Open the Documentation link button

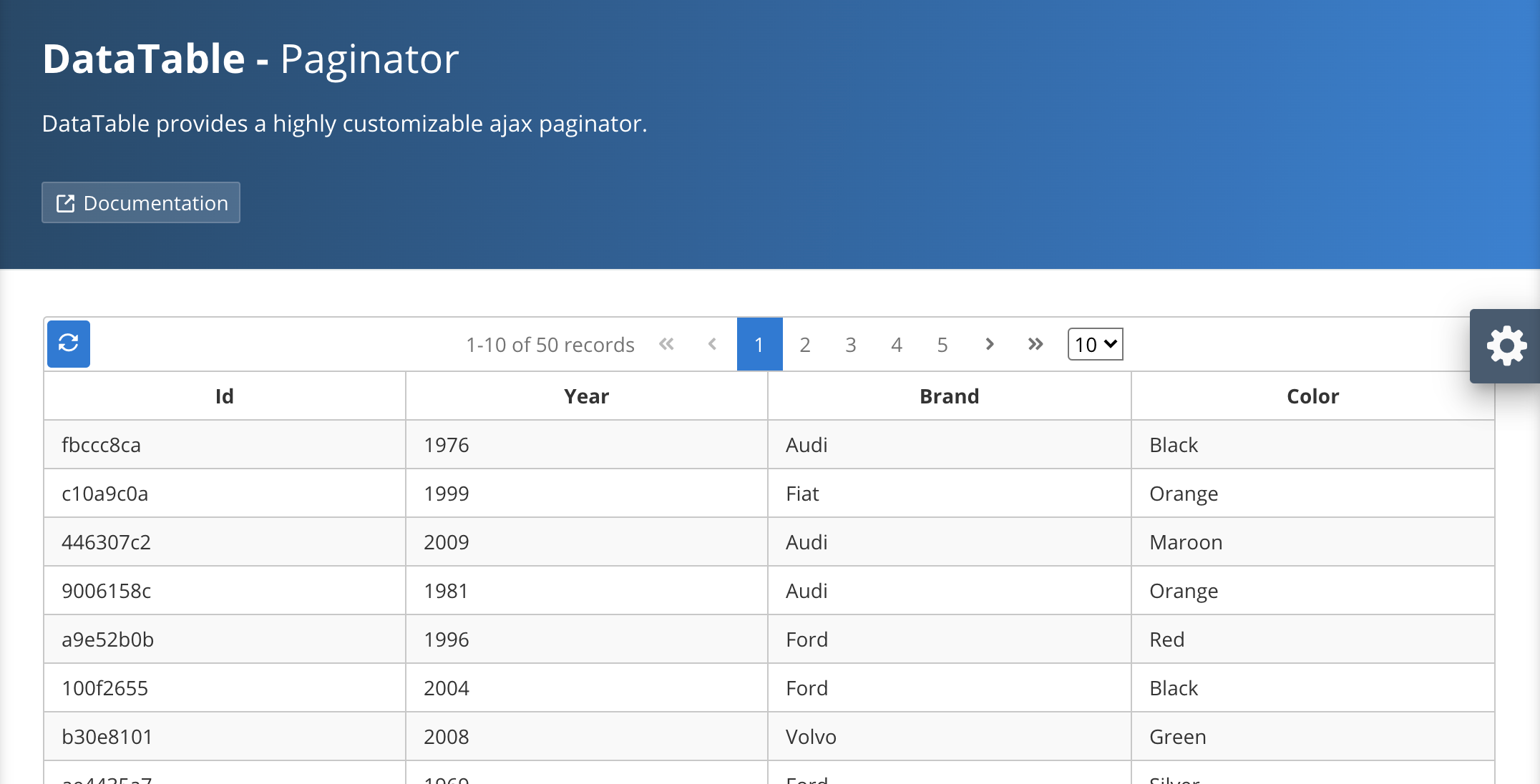coord(141,202)
